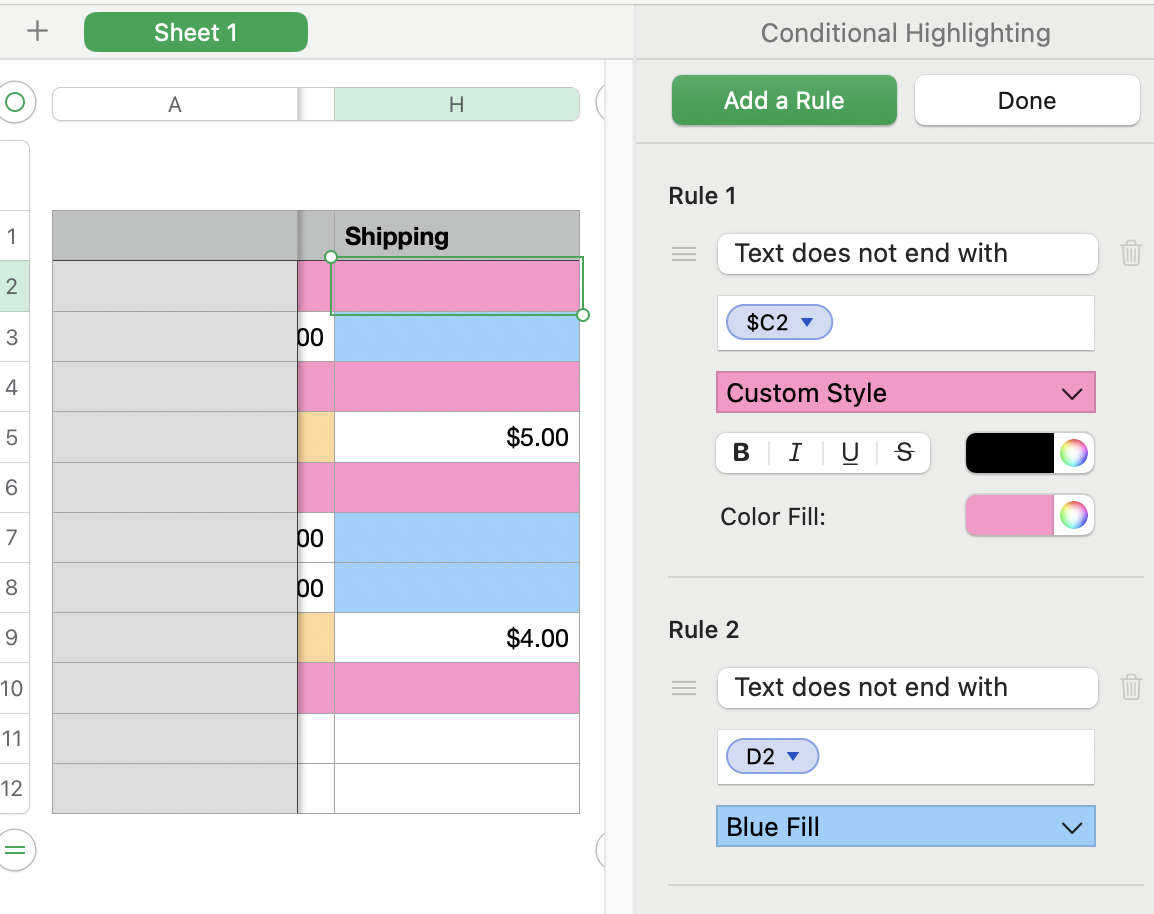Expand the $C2 cell reference token
The height and width of the screenshot is (914, 1154).
pos(808,322)
